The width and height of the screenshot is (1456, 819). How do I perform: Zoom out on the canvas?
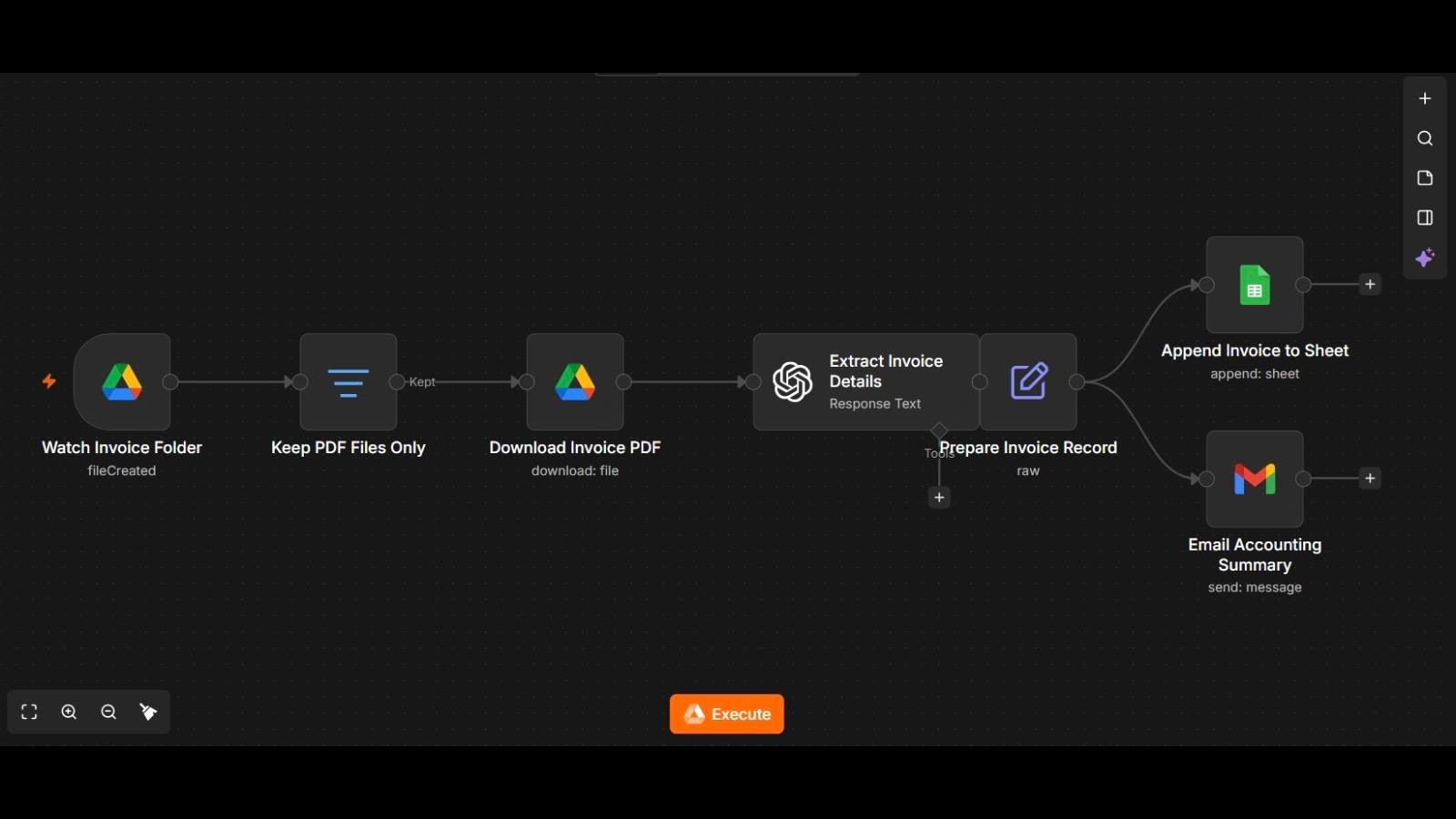(x=108, y=713)
